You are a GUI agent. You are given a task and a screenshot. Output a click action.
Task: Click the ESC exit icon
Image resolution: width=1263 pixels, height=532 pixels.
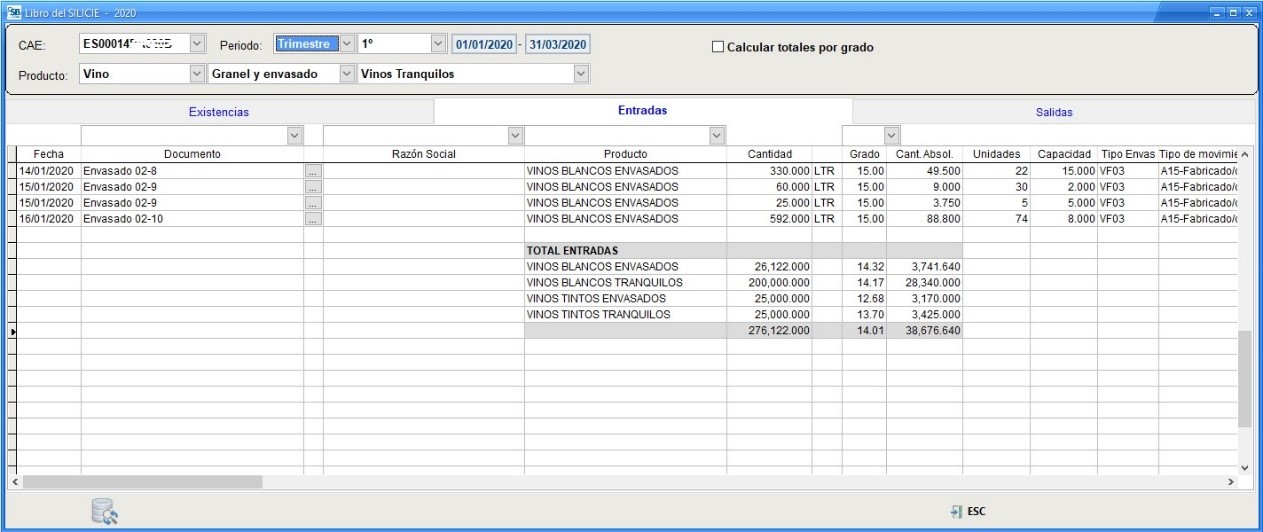coord(957,511)
